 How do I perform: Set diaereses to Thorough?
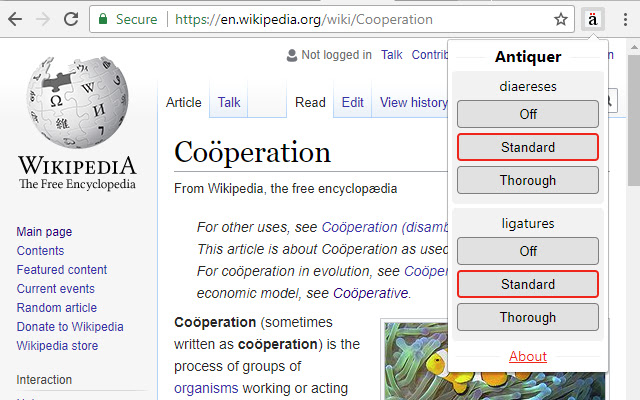tap(528, 180)
